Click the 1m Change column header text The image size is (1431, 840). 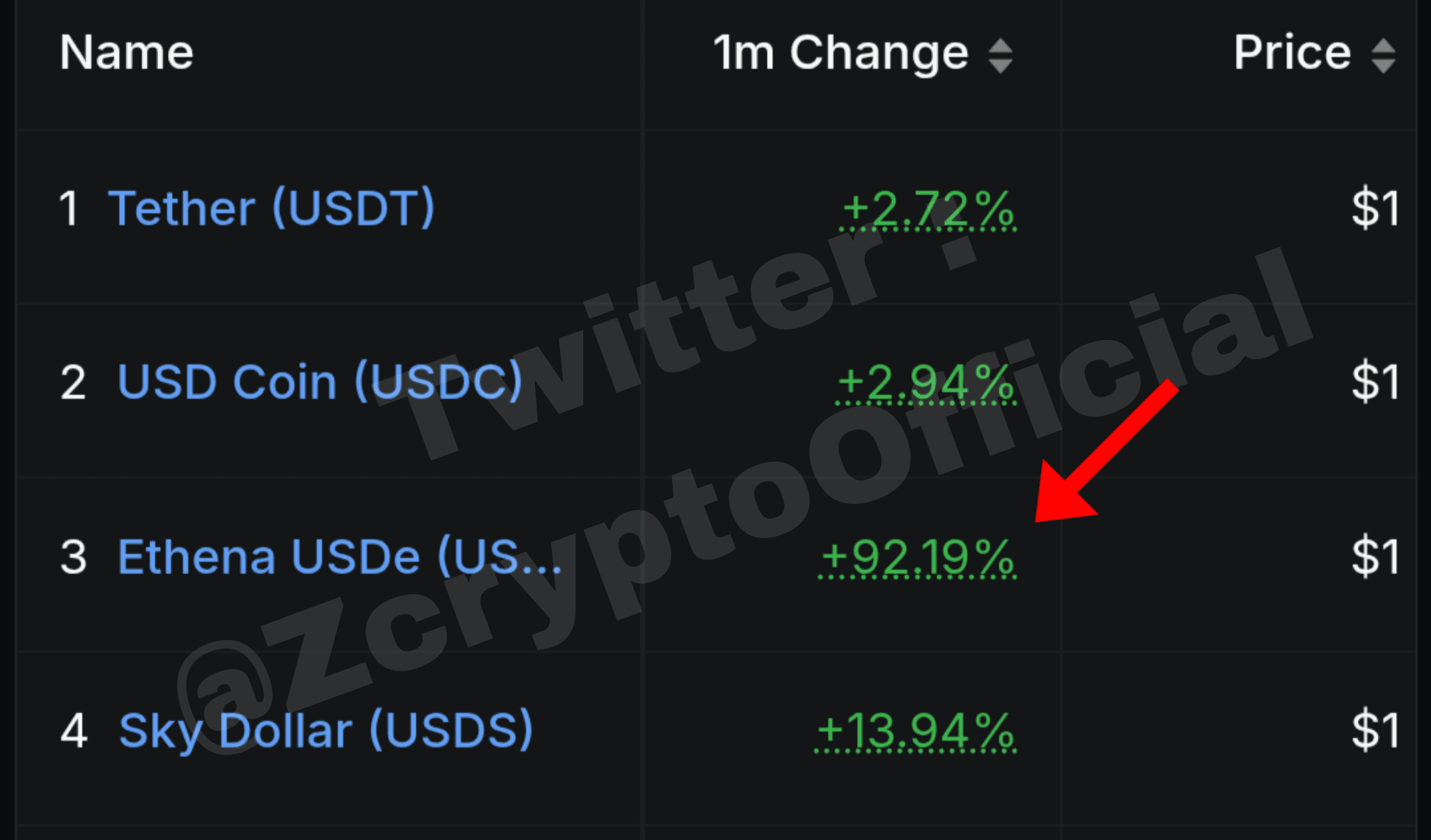coord(841,53)
